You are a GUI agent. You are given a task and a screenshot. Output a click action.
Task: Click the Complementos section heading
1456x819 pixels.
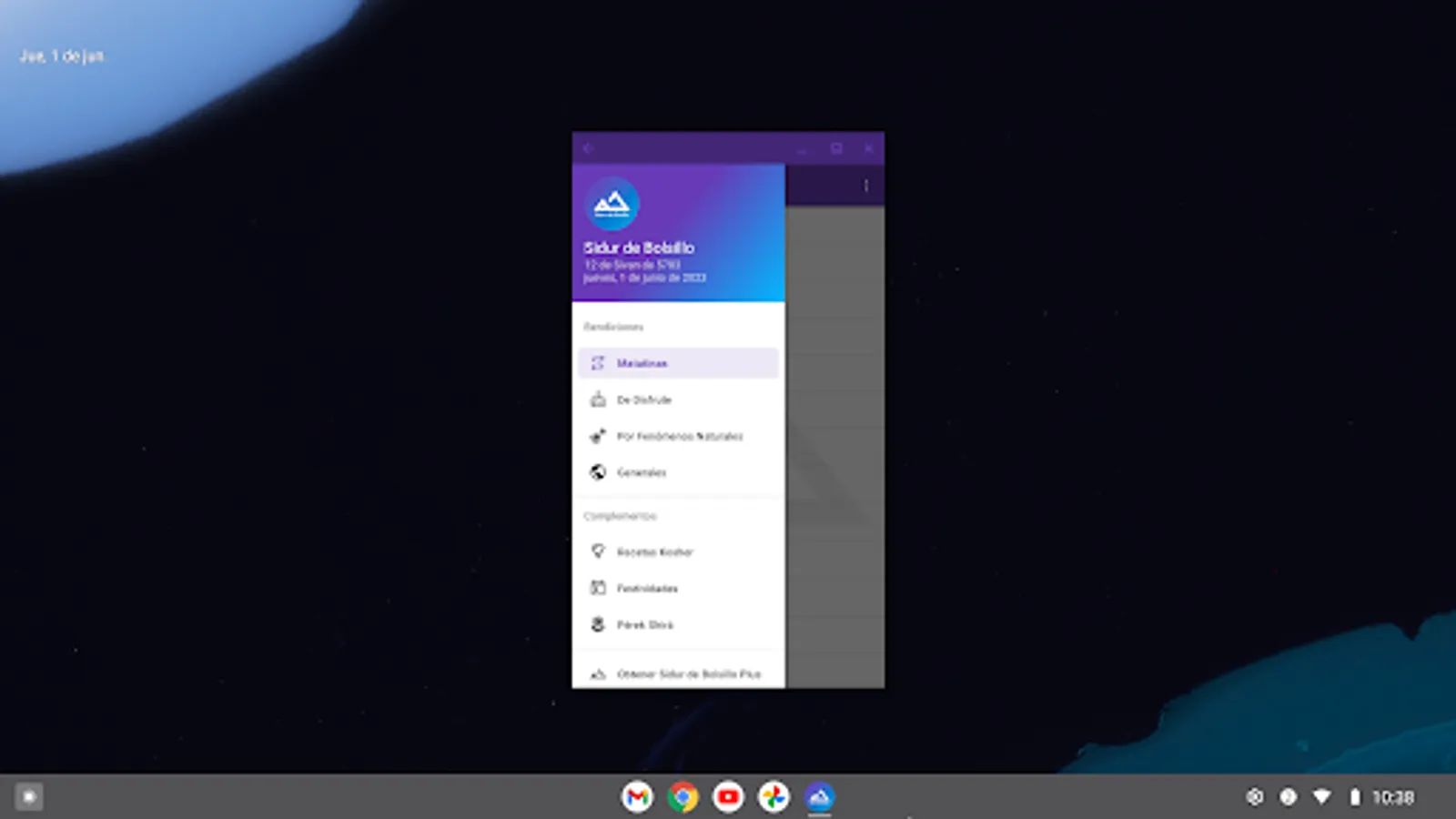coord(620,516)
